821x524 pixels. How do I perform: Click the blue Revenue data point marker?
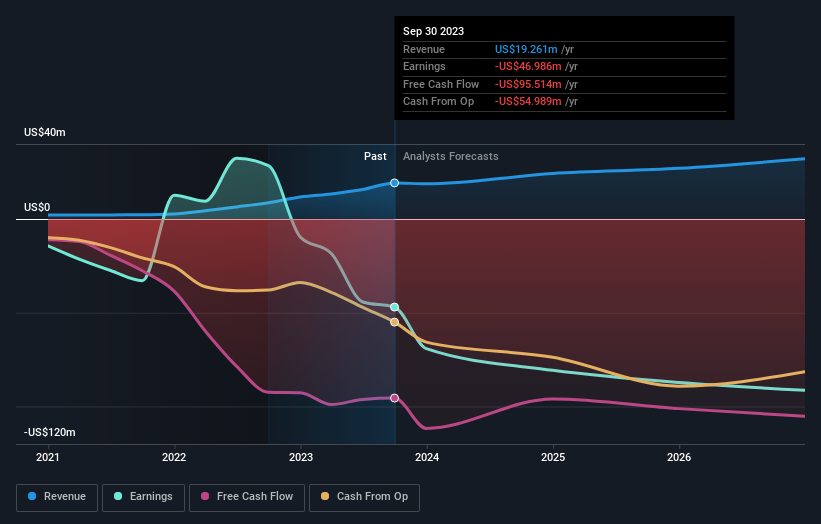394,183
